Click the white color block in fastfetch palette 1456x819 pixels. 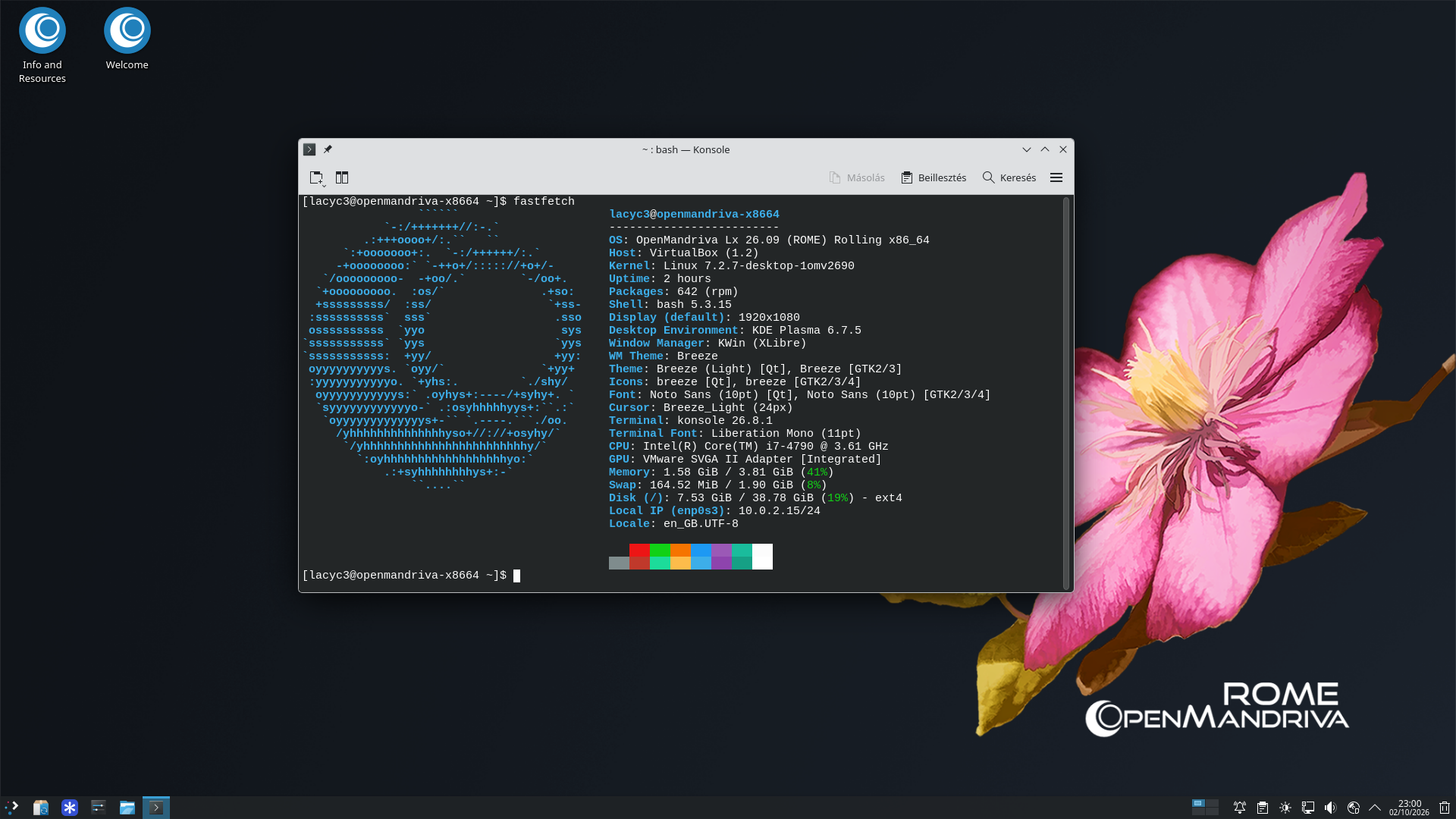[x=762, y=557]
